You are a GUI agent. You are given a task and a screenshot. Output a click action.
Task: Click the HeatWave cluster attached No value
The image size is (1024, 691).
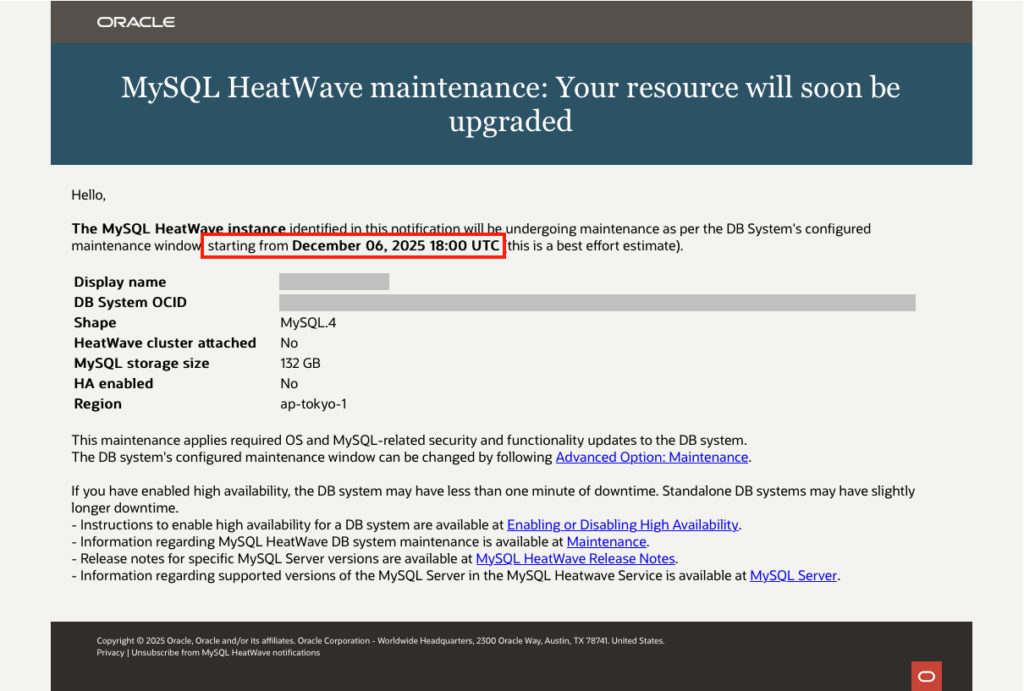click(x=289, y=343)
